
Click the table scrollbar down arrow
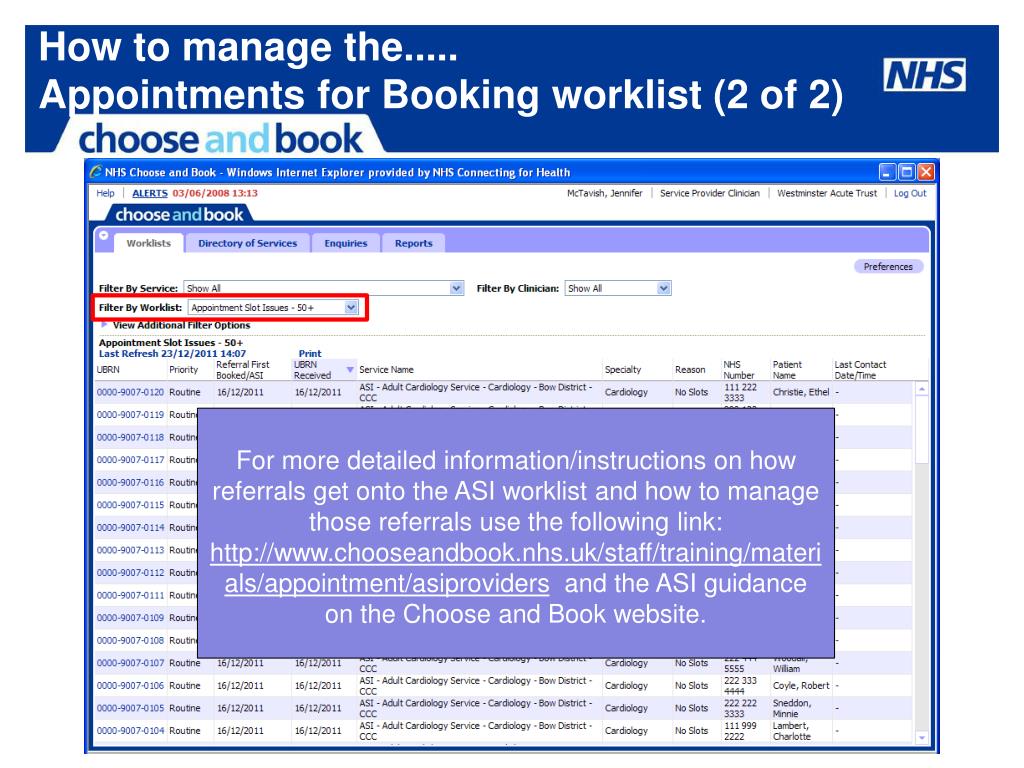pyautogui.click(x=921, y=737)
